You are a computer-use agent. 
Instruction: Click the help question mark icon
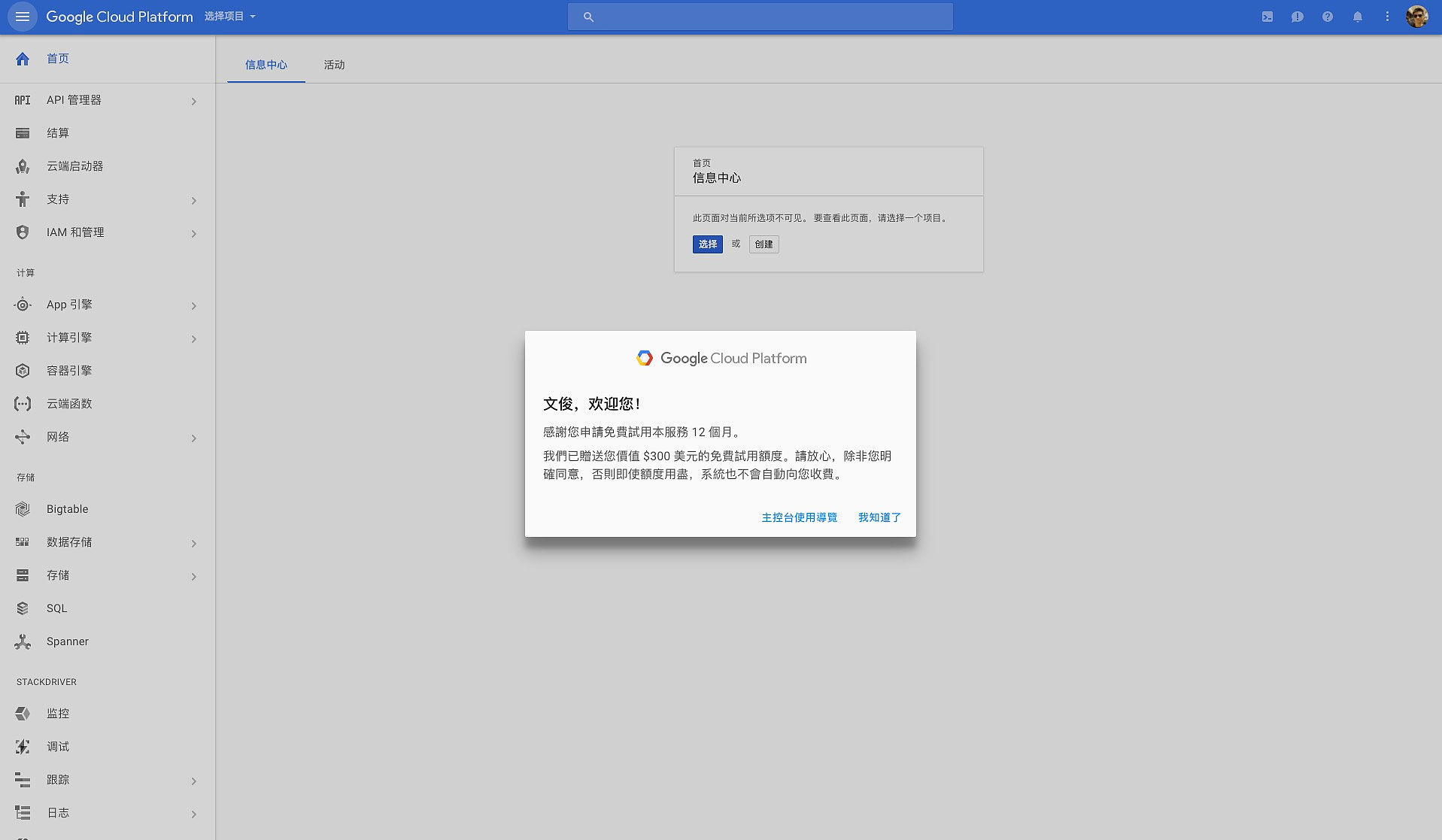[x=1328, y=17]
